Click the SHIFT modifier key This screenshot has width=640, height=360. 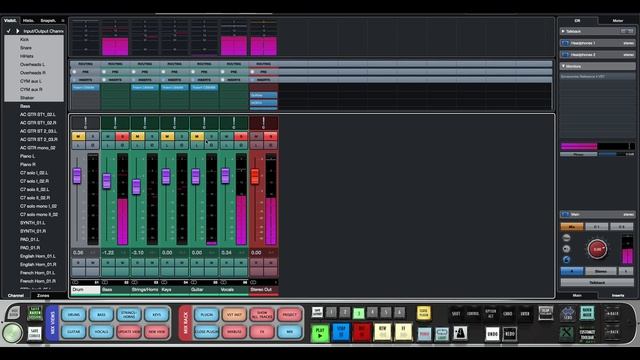tap(456, 314)
